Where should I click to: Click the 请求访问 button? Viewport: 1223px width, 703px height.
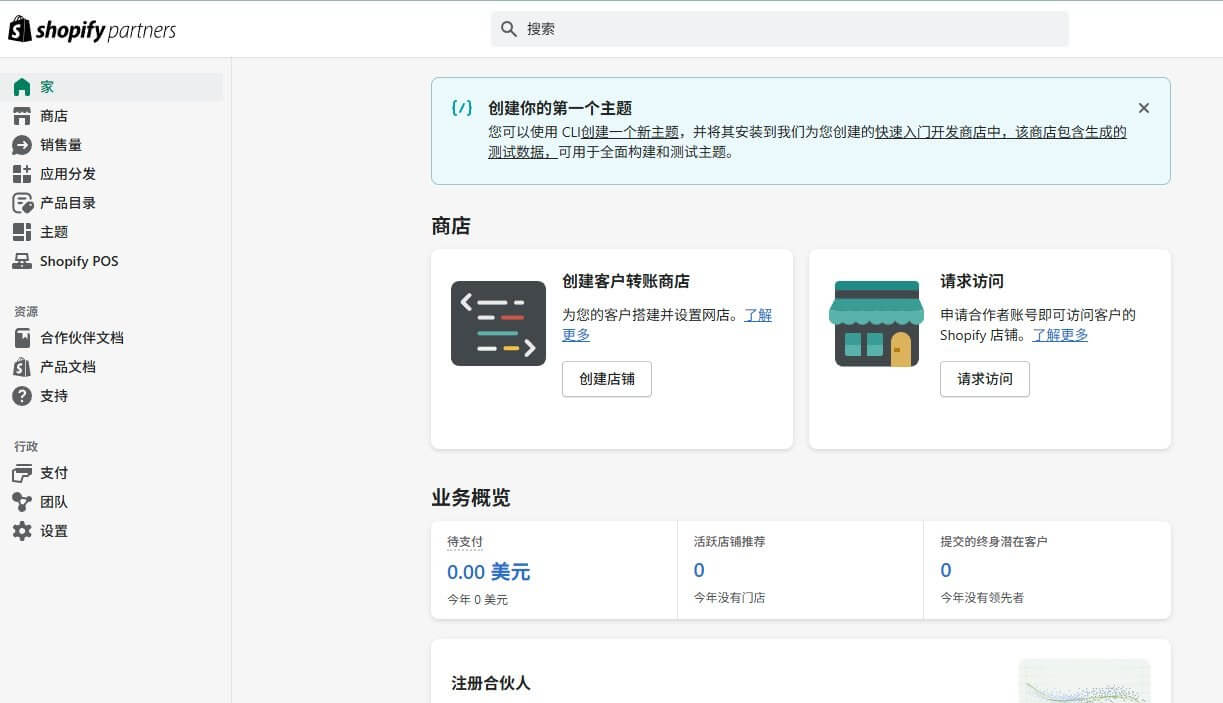[x=985, y=379]
